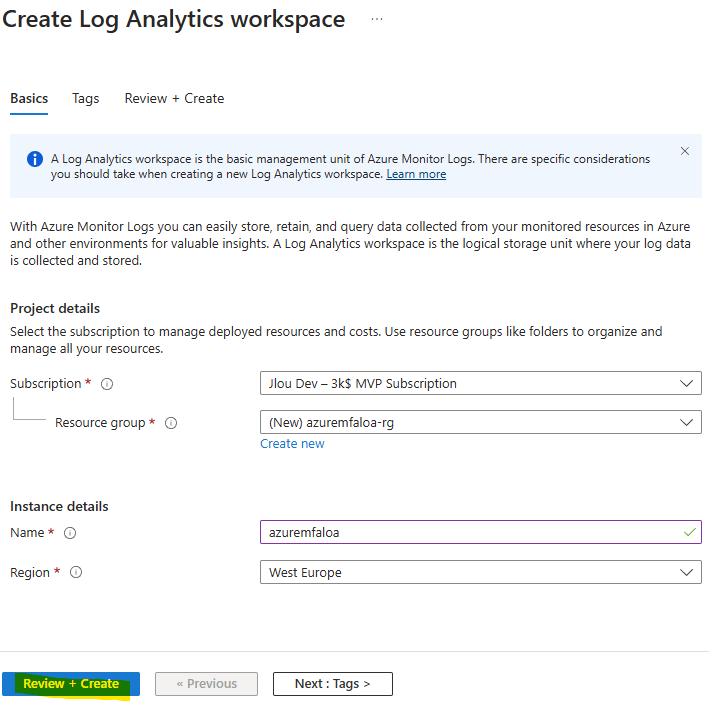Click the Create new resource group link
Screen dimensions: 709x703
tap(292, 444)
